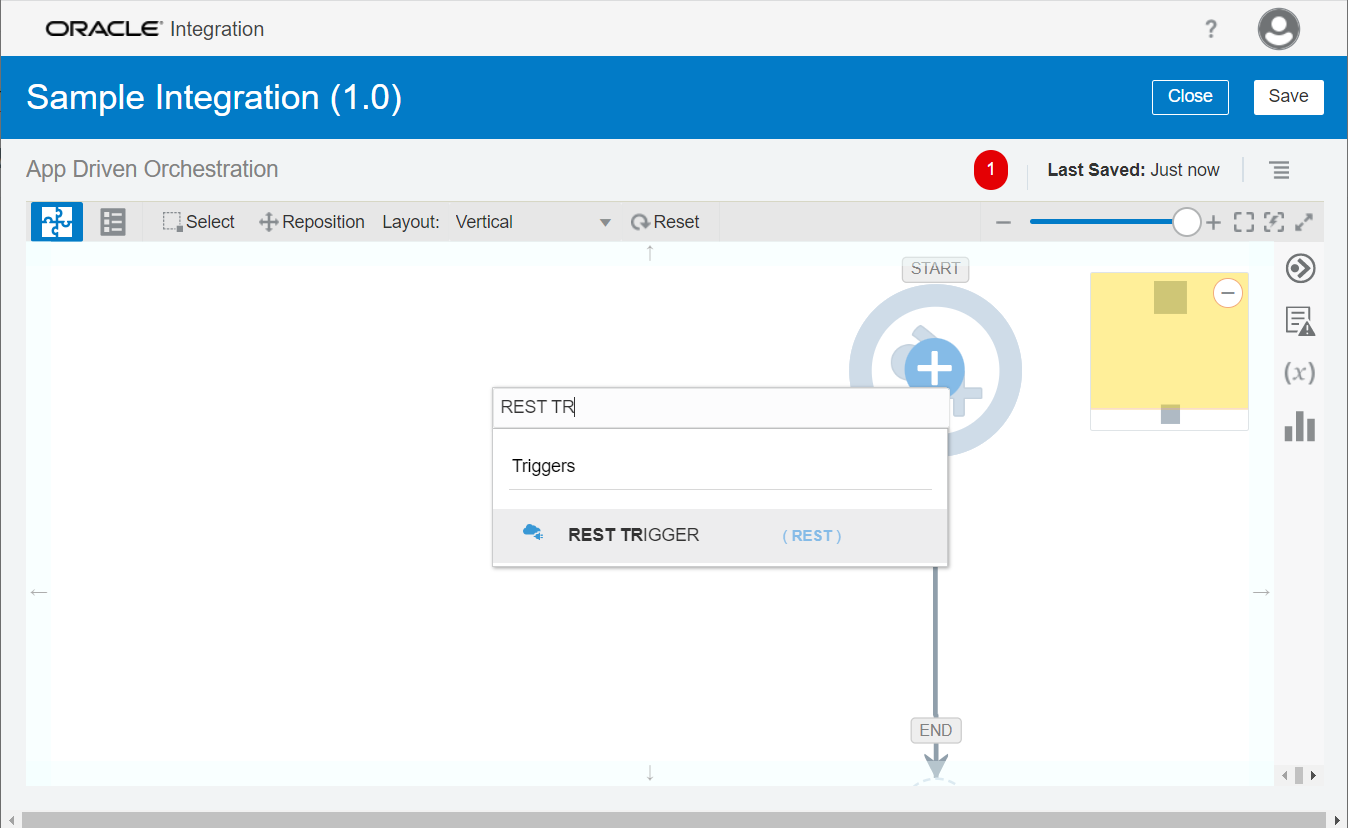Viewport: 1348px width, 828px height.
Task: Click the search field containing REST TR
Action: [x=720, y=407]
